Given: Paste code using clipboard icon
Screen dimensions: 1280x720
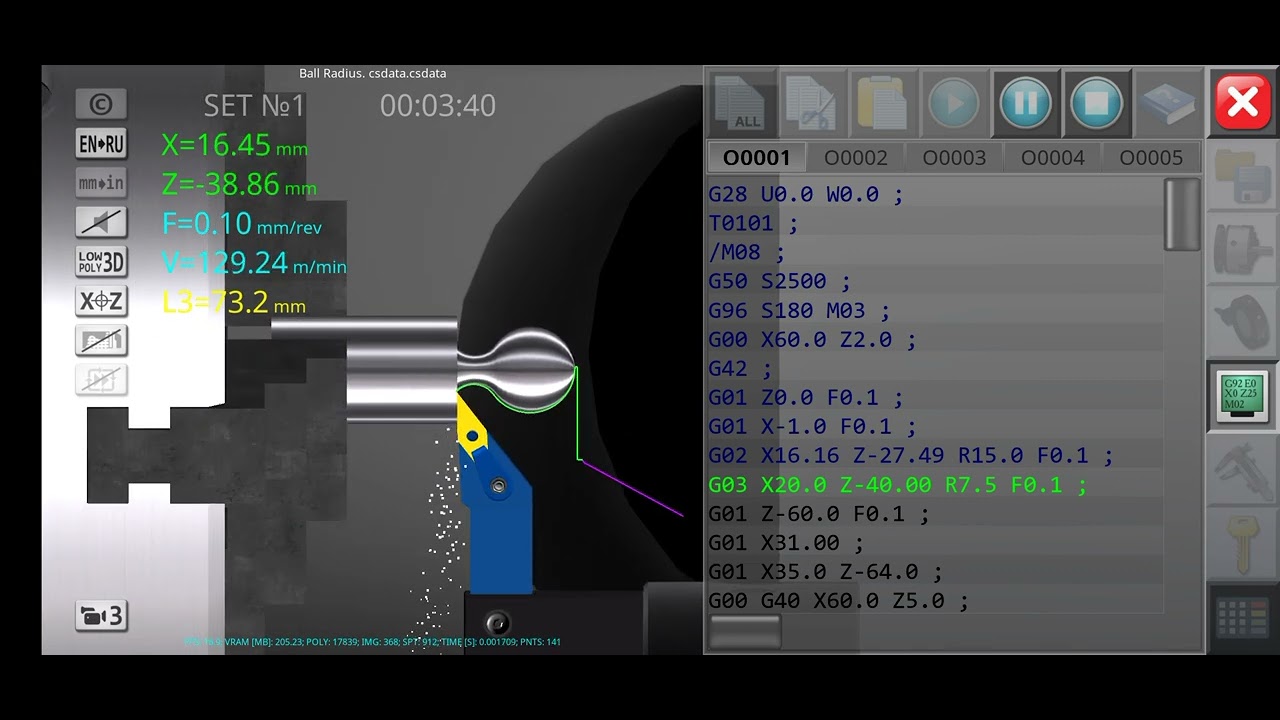Looking at the screenshot, I should click(884, 103).
